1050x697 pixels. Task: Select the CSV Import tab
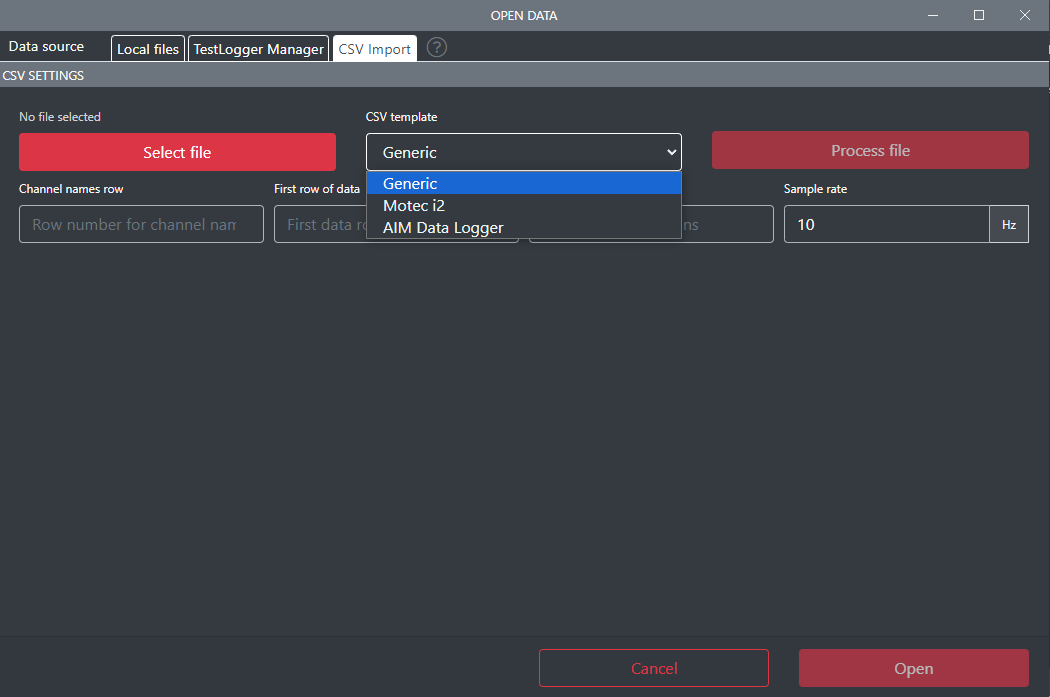375,49
